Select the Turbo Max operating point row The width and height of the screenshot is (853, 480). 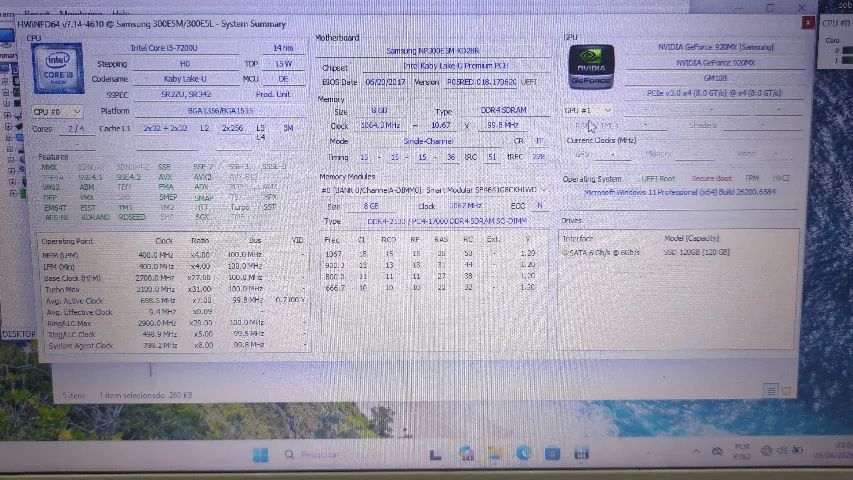pyautogui.click(x=174, y=289)
